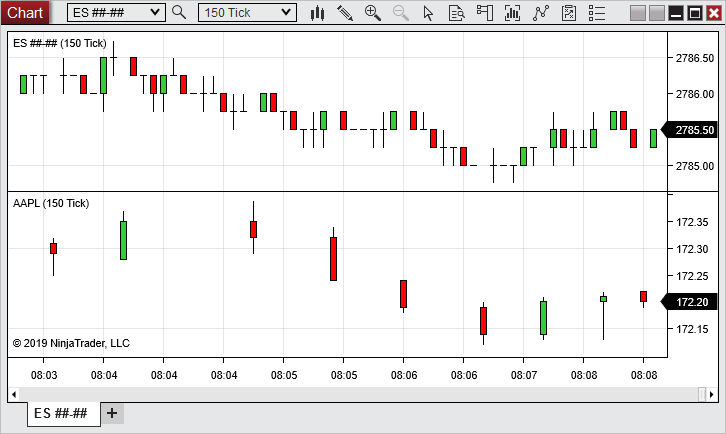The image size is (726, 434).
Task: Open the chart style bar type menu
Action: 318,13
